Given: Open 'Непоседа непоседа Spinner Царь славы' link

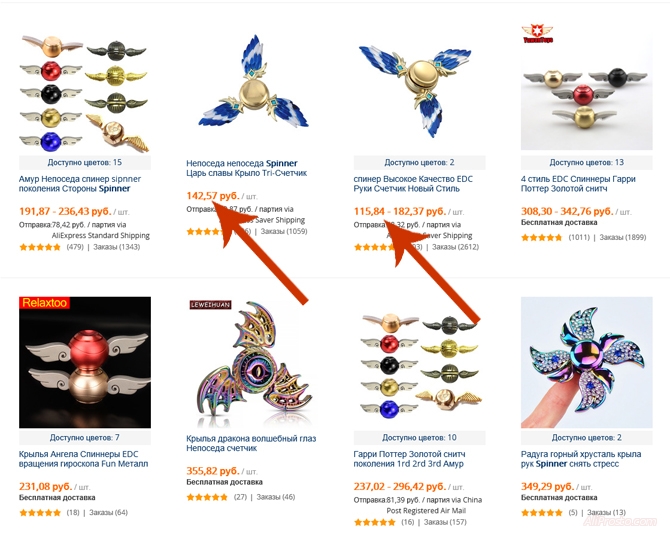Looking at the screenshot, I should [247, 168].
